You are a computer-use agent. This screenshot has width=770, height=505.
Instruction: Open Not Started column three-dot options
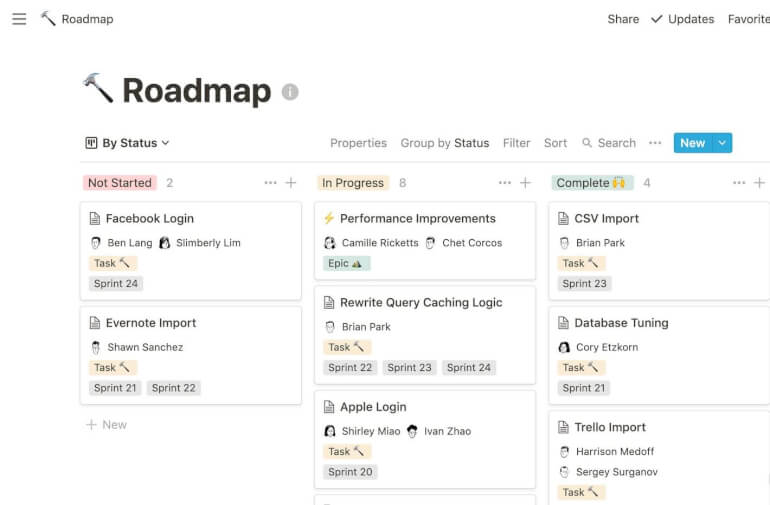coord(270,183)
